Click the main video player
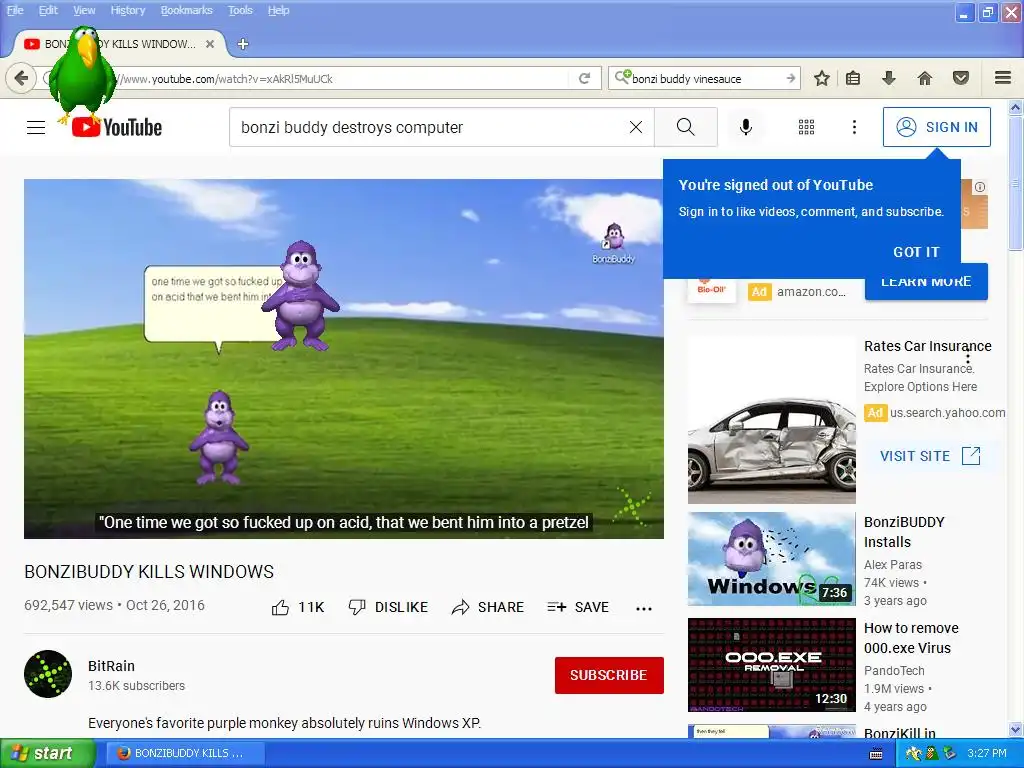The height and width of the screenshot is (768, 1024). click(x=344, y=359)
